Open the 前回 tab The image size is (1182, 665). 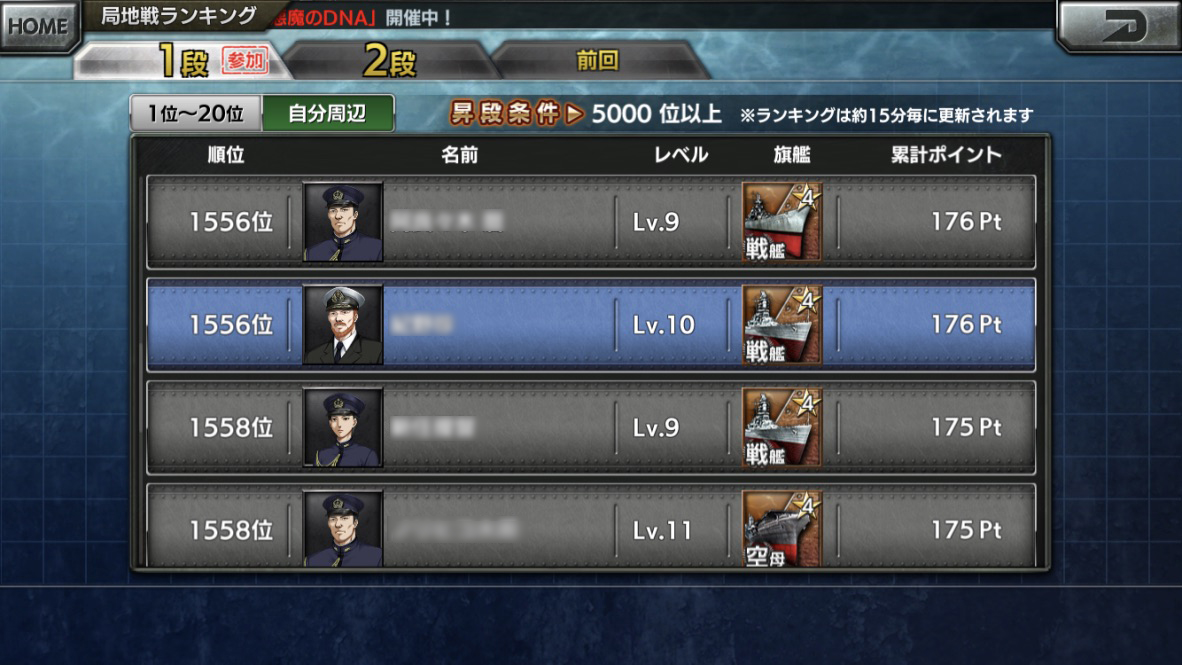tap(599, 60)
